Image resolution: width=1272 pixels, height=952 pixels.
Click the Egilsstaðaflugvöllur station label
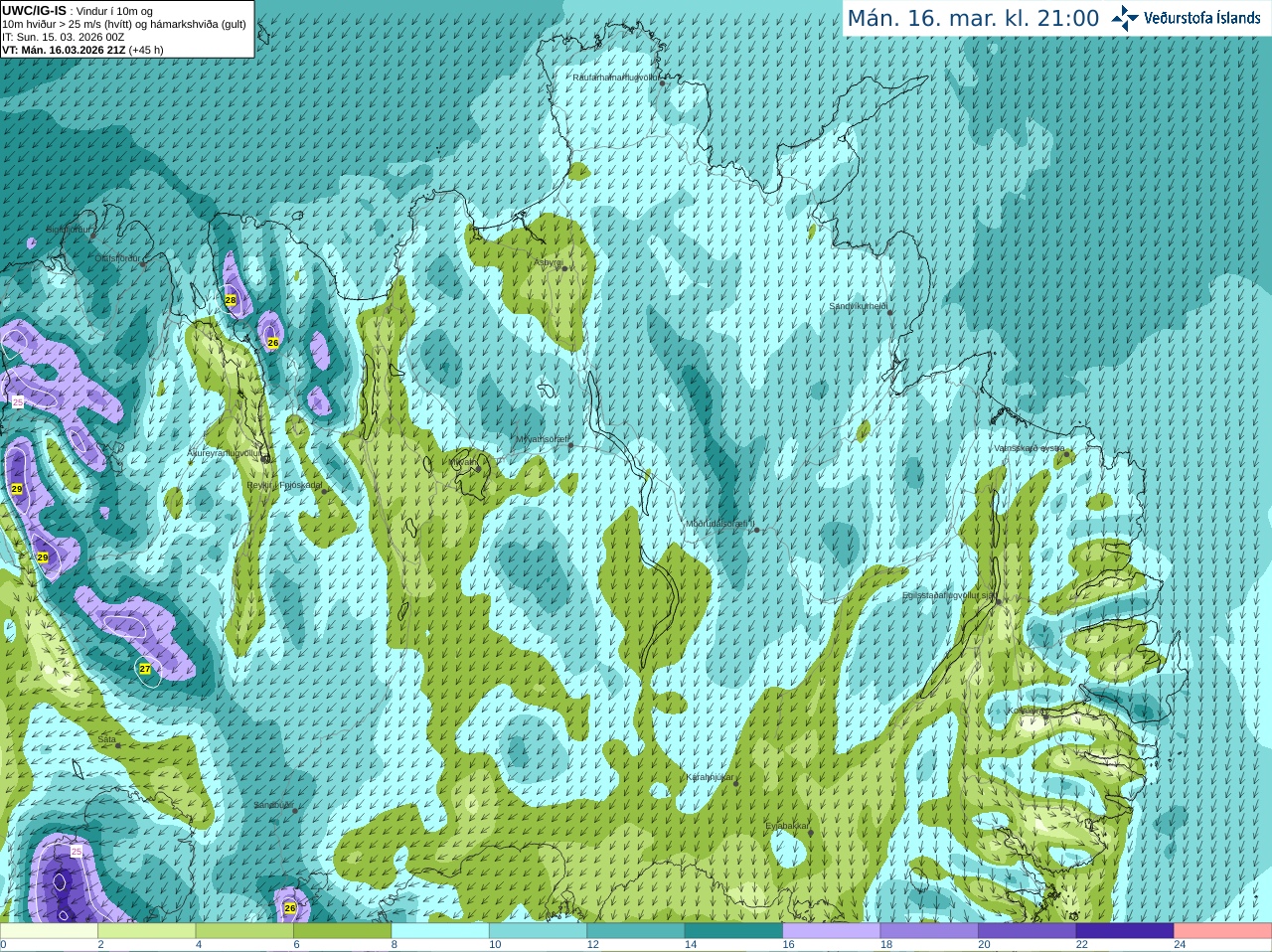click(x=949, y=595)
